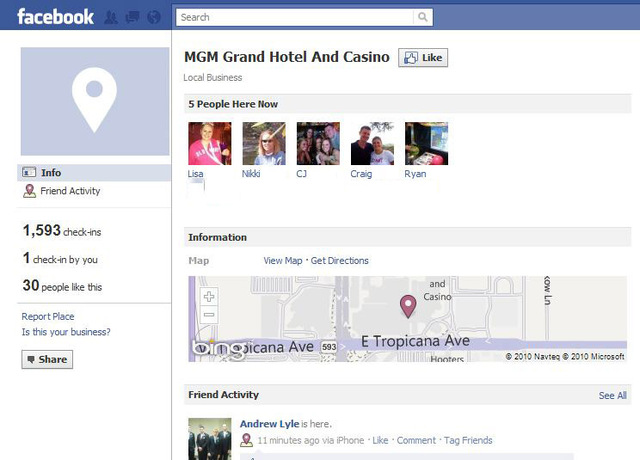Click the map location pin marker
The width and height of the screenshot is (640, 460).
(x=408, y=307)
